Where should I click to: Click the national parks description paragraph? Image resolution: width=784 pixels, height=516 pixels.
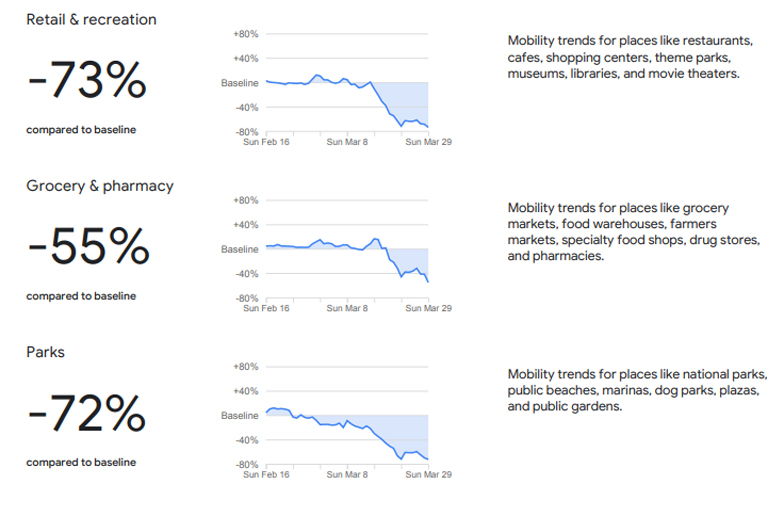coord(637,390)
